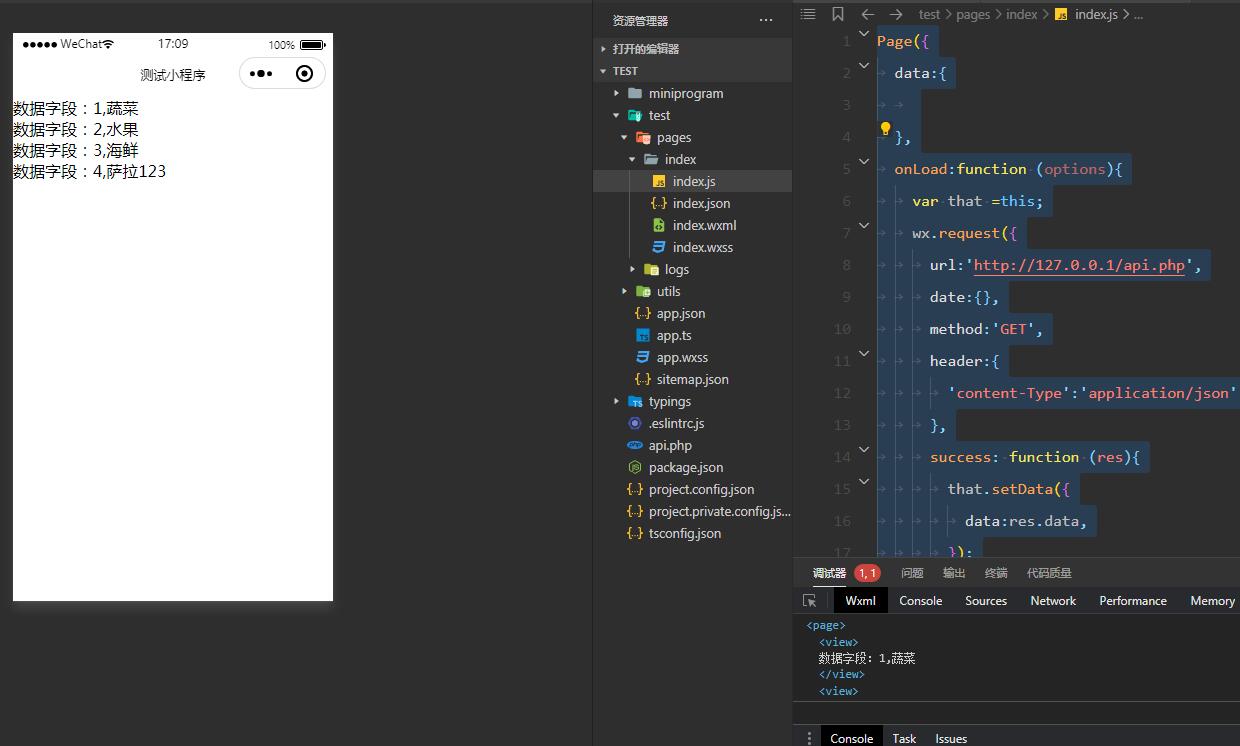This screenshot has width=1240, height=746.
Task: Click the error badge showing 1,1
Action: click(867, 573)
